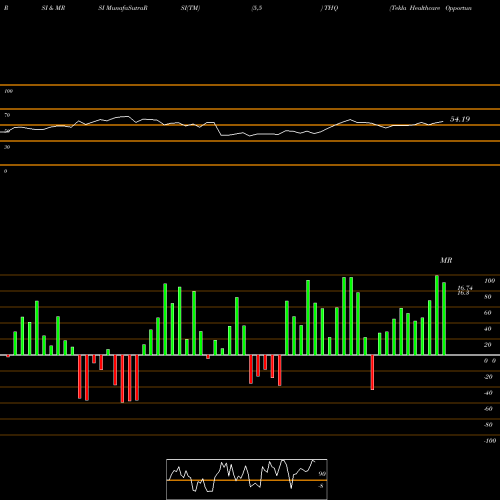The height and width of the screenshot is (500, 500).
Task: Click the RSI value label 54.19
Action: [x=460, y=119]
